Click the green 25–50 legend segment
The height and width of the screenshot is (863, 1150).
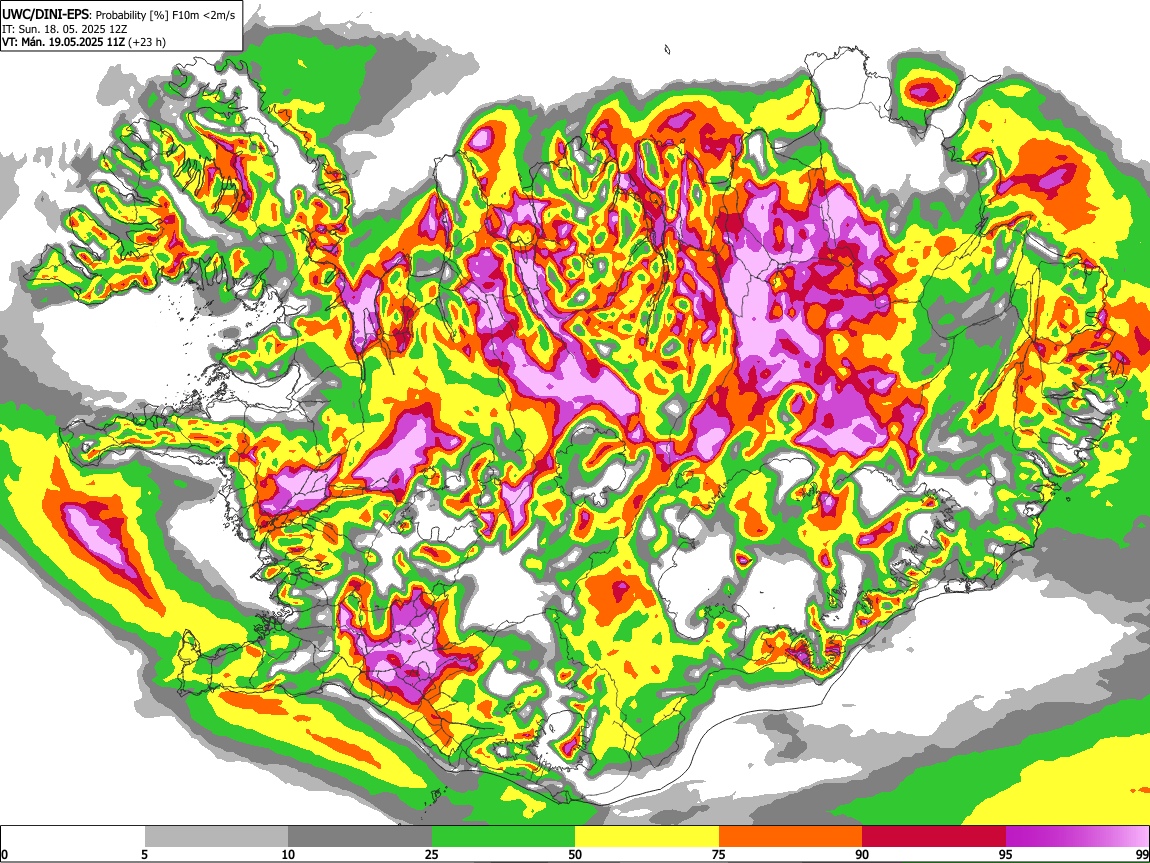pos(503,836)
